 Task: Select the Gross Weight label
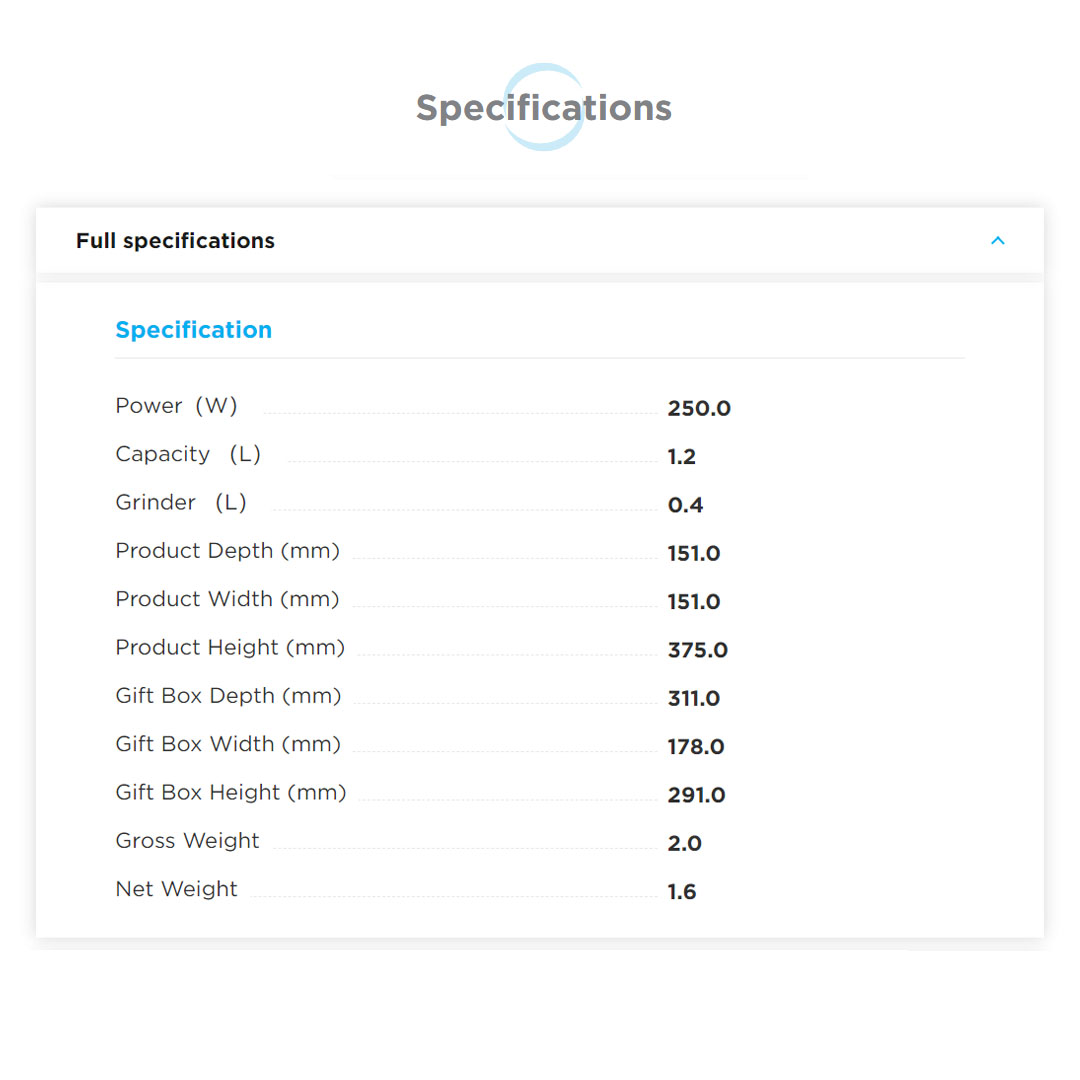coord(187,841)
